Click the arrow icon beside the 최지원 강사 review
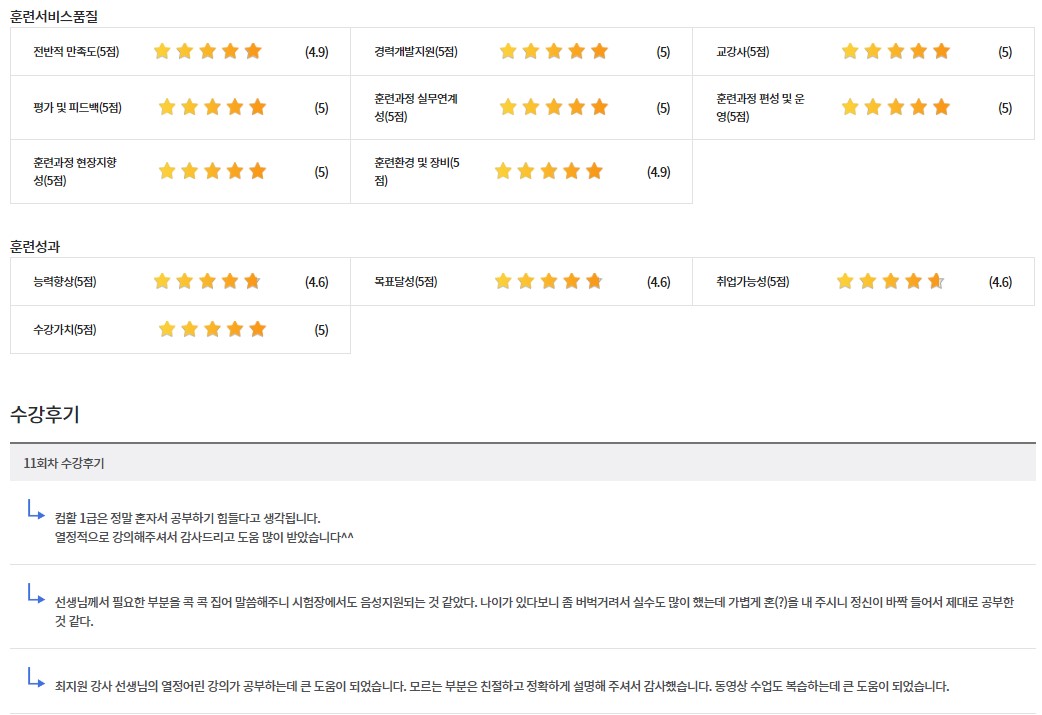Screen dimensions: 1042x715 pos(36,676)
